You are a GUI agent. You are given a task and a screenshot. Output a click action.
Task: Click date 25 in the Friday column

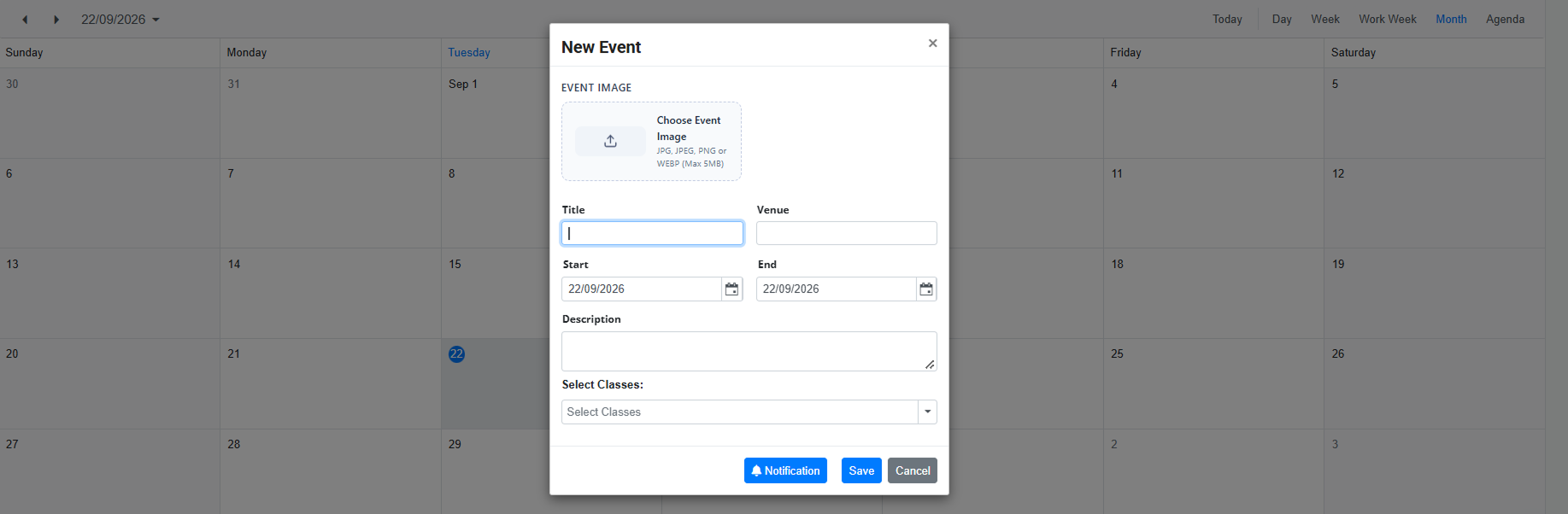point(1118,354)
